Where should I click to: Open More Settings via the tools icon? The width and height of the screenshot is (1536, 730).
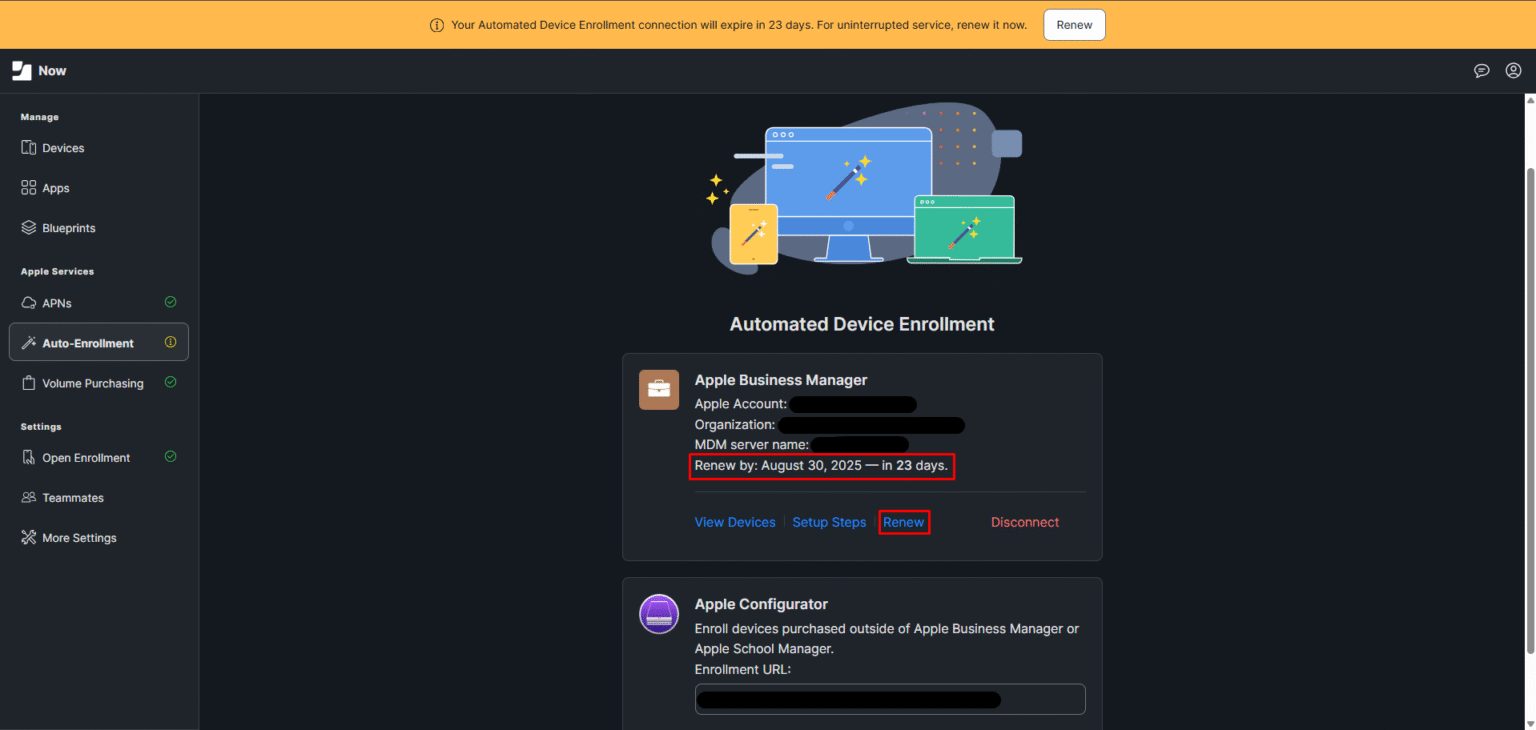click(x=28, y=537)
